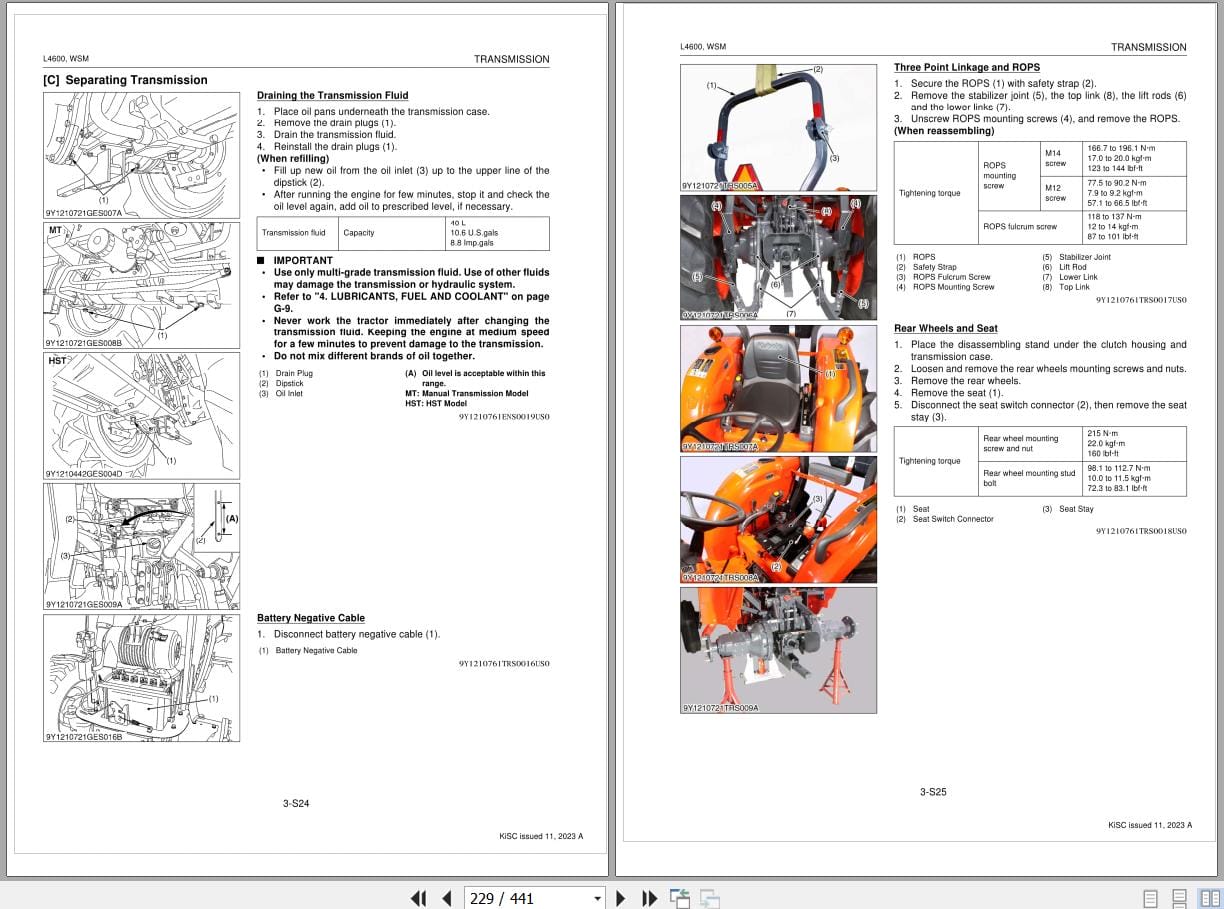This screenshot has height=909, width=1224.
Task: Click the 10.6 U.S.gals capacity value
Action: (474, 233)
